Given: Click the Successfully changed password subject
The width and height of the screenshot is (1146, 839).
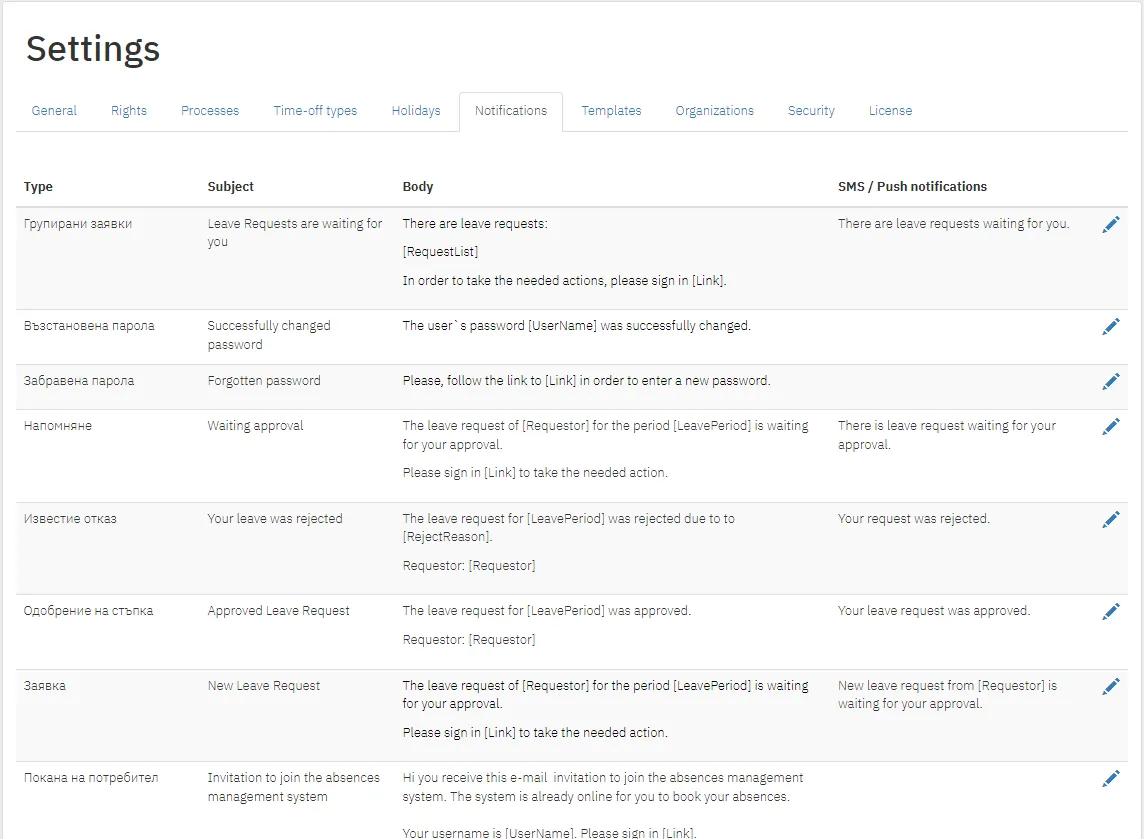Looking at the screenshot, I should 269,335.
